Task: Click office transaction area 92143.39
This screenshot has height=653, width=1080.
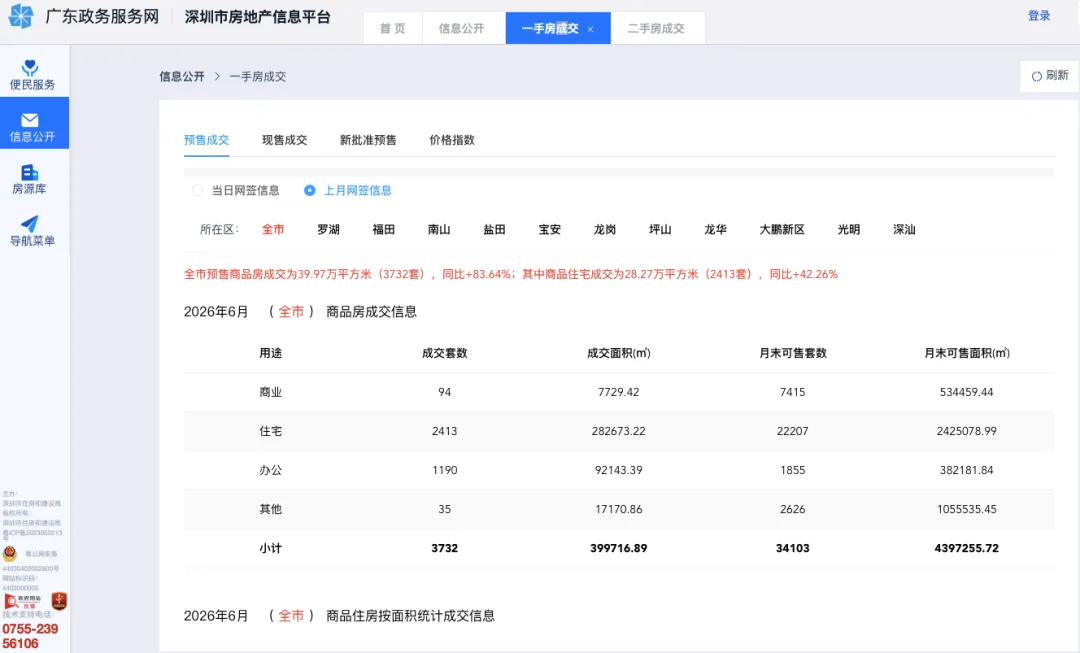Action: pos(619,470)
